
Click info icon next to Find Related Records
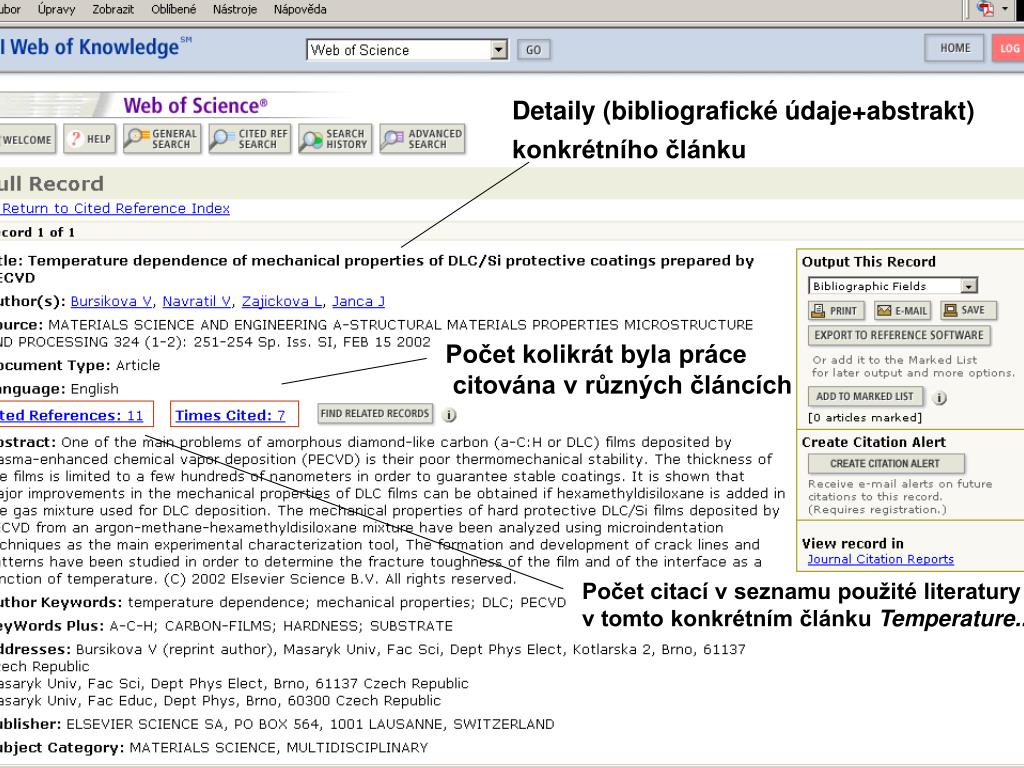449,415
